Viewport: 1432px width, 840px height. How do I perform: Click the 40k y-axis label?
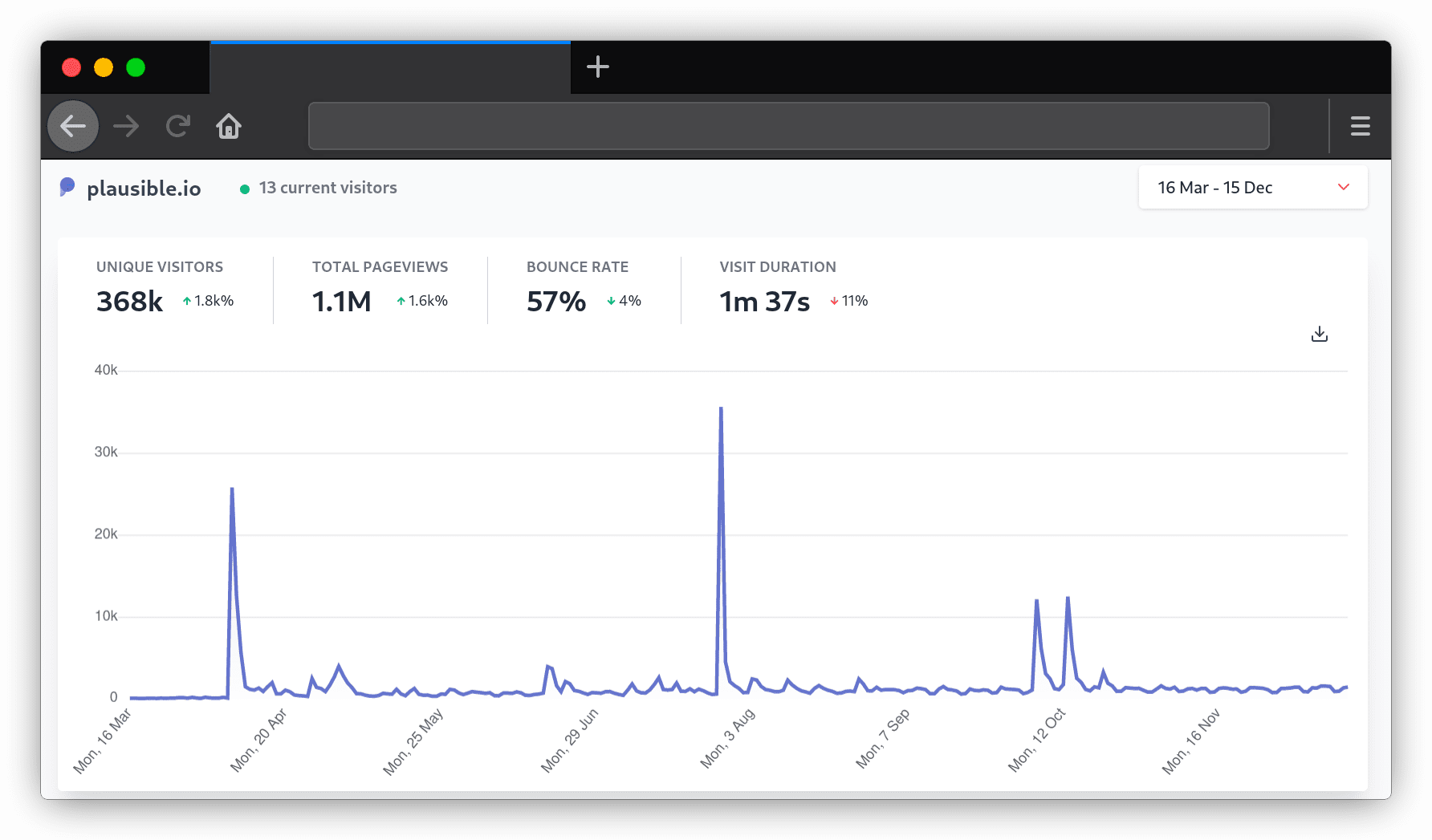(x=106, y=370)
